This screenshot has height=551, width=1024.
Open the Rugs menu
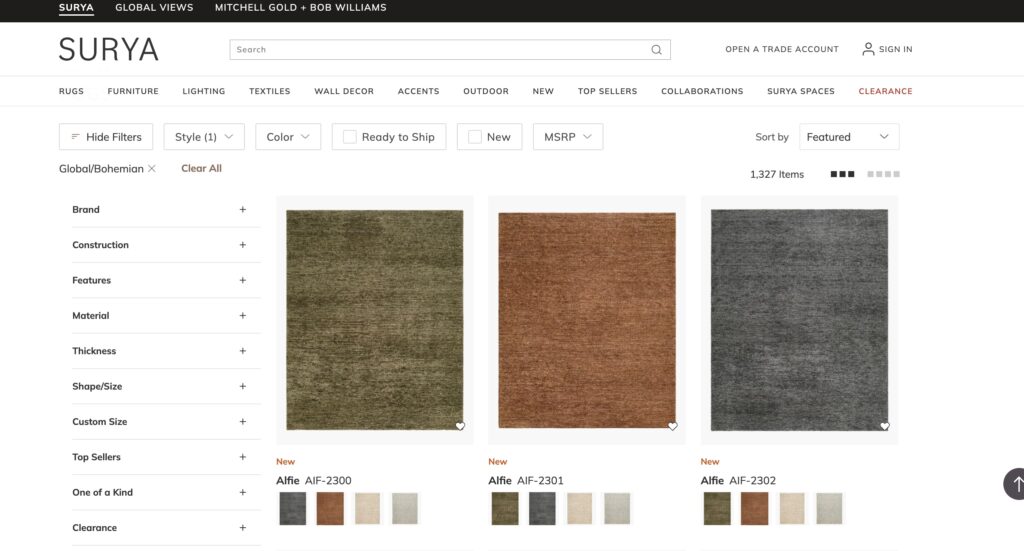(x=71, y=91)
